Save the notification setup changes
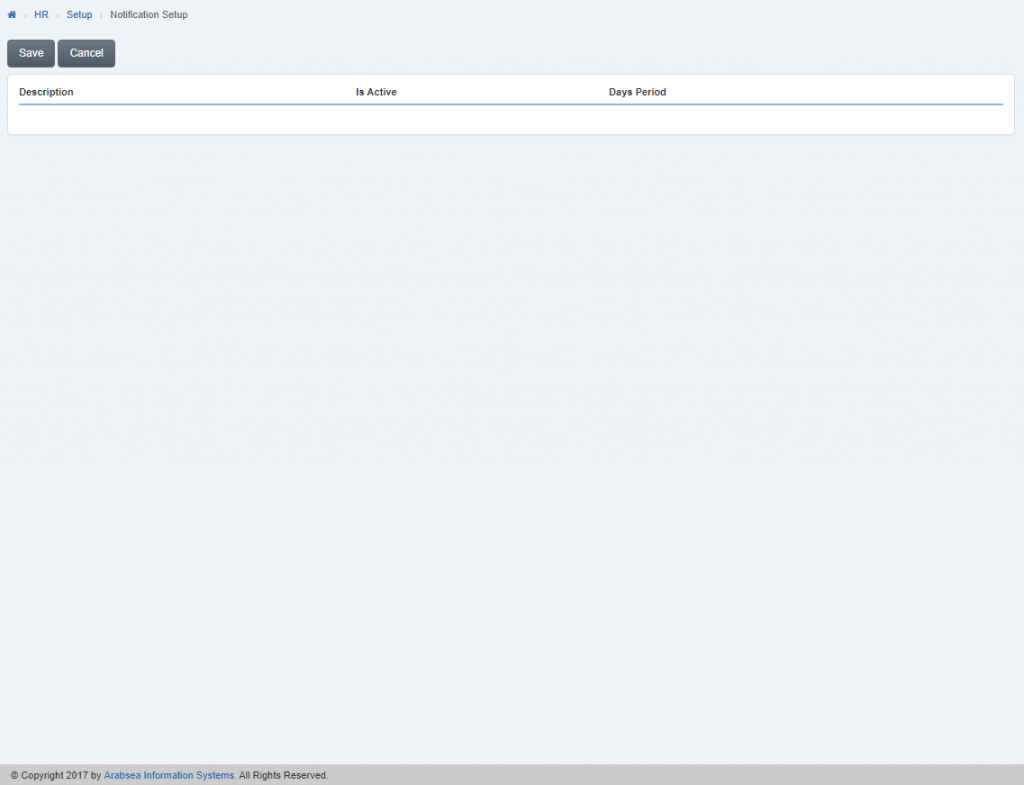 (30, 52)
